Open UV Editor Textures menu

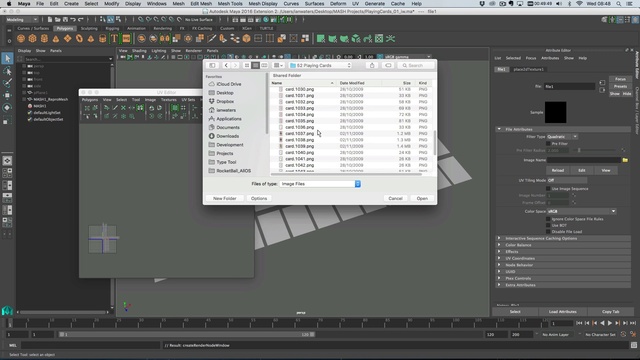click(169, 100)
